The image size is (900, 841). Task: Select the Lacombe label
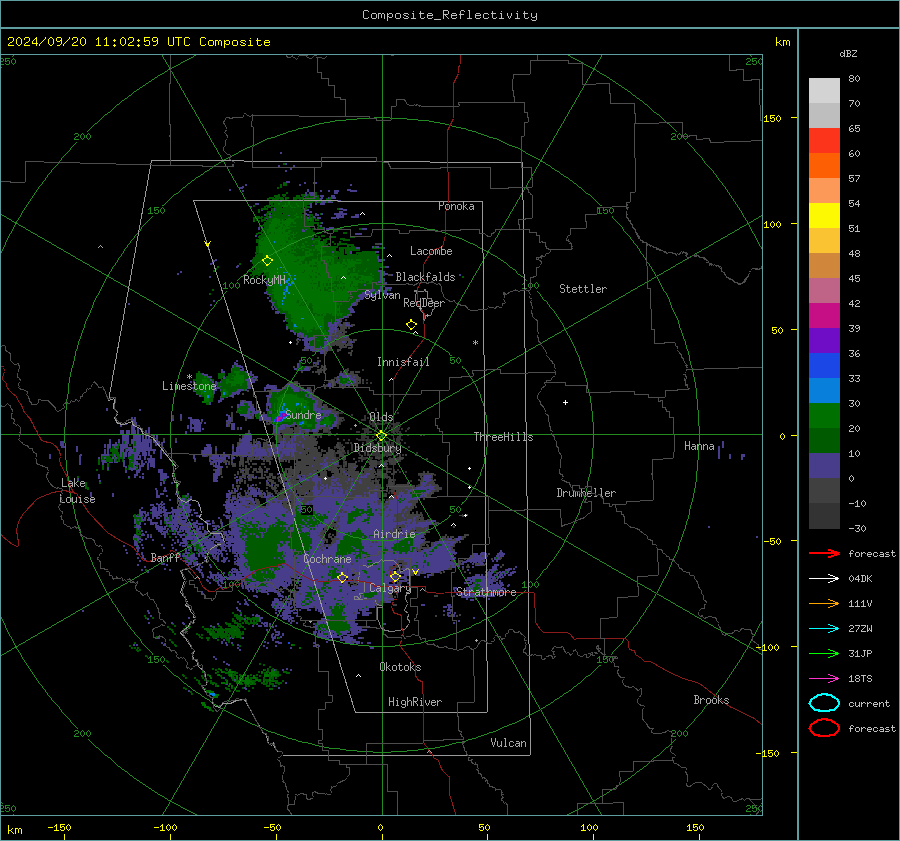(x=431, y=251)
